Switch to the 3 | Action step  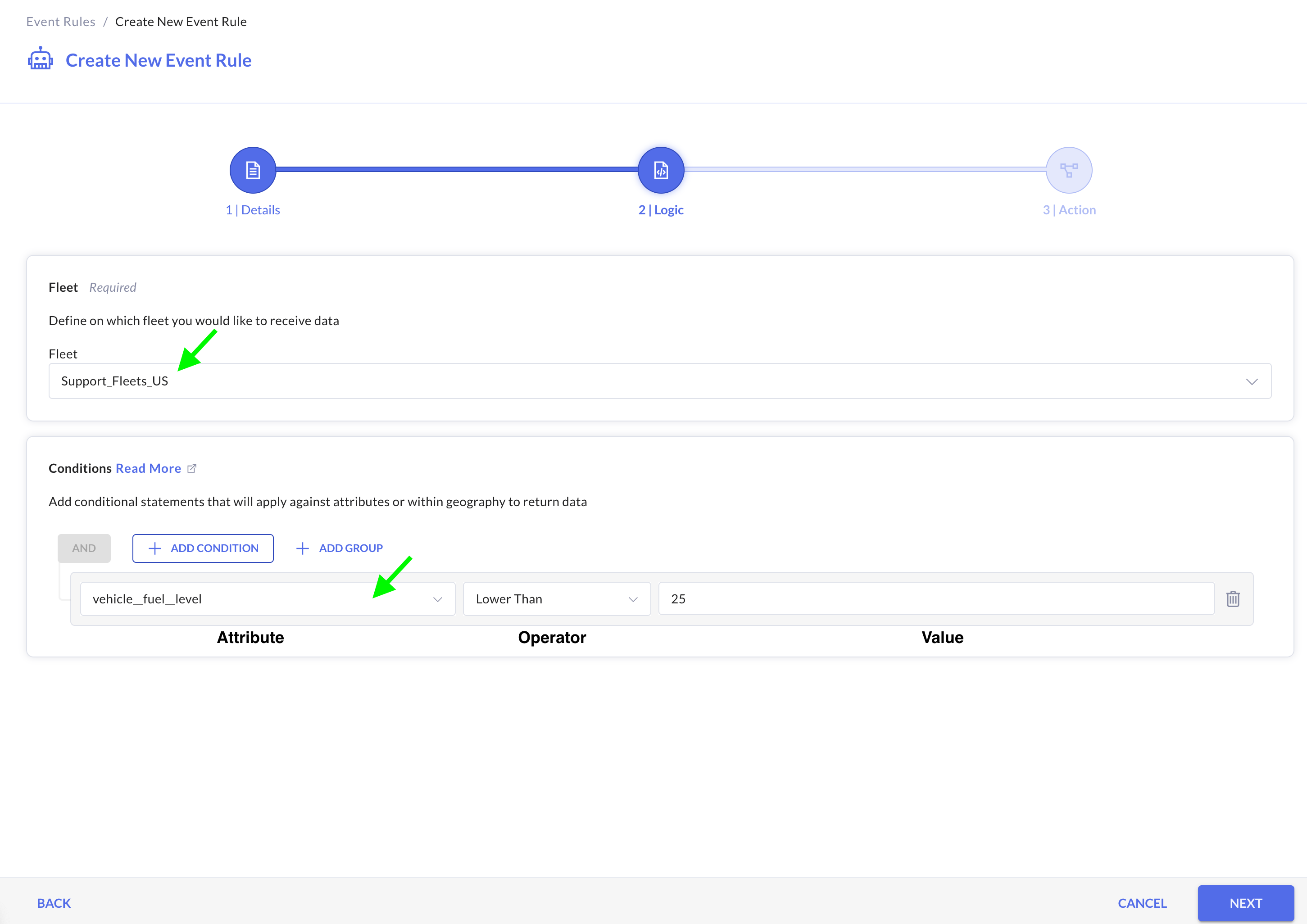coord(1068,210)
